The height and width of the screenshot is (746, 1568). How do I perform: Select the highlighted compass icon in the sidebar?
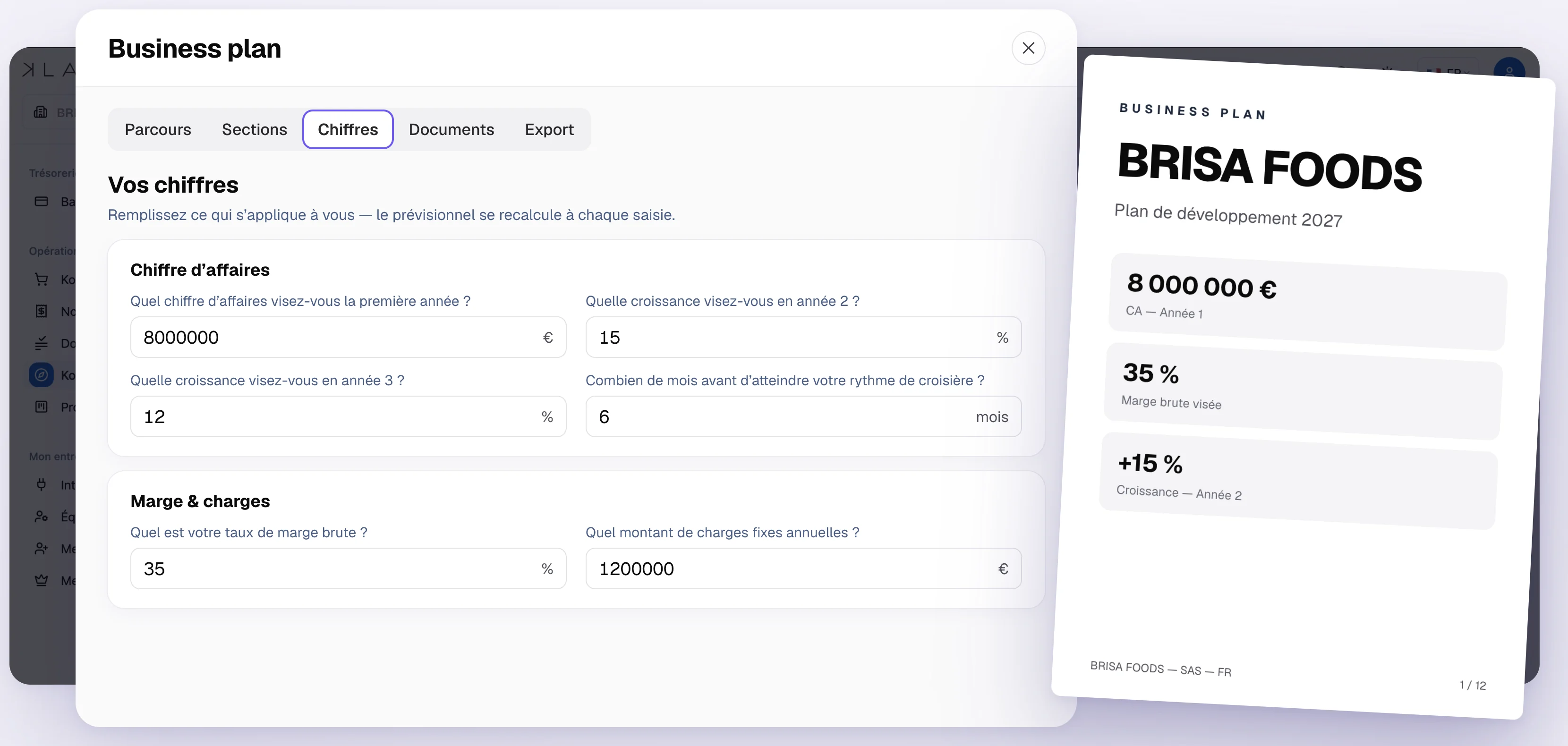42,375
